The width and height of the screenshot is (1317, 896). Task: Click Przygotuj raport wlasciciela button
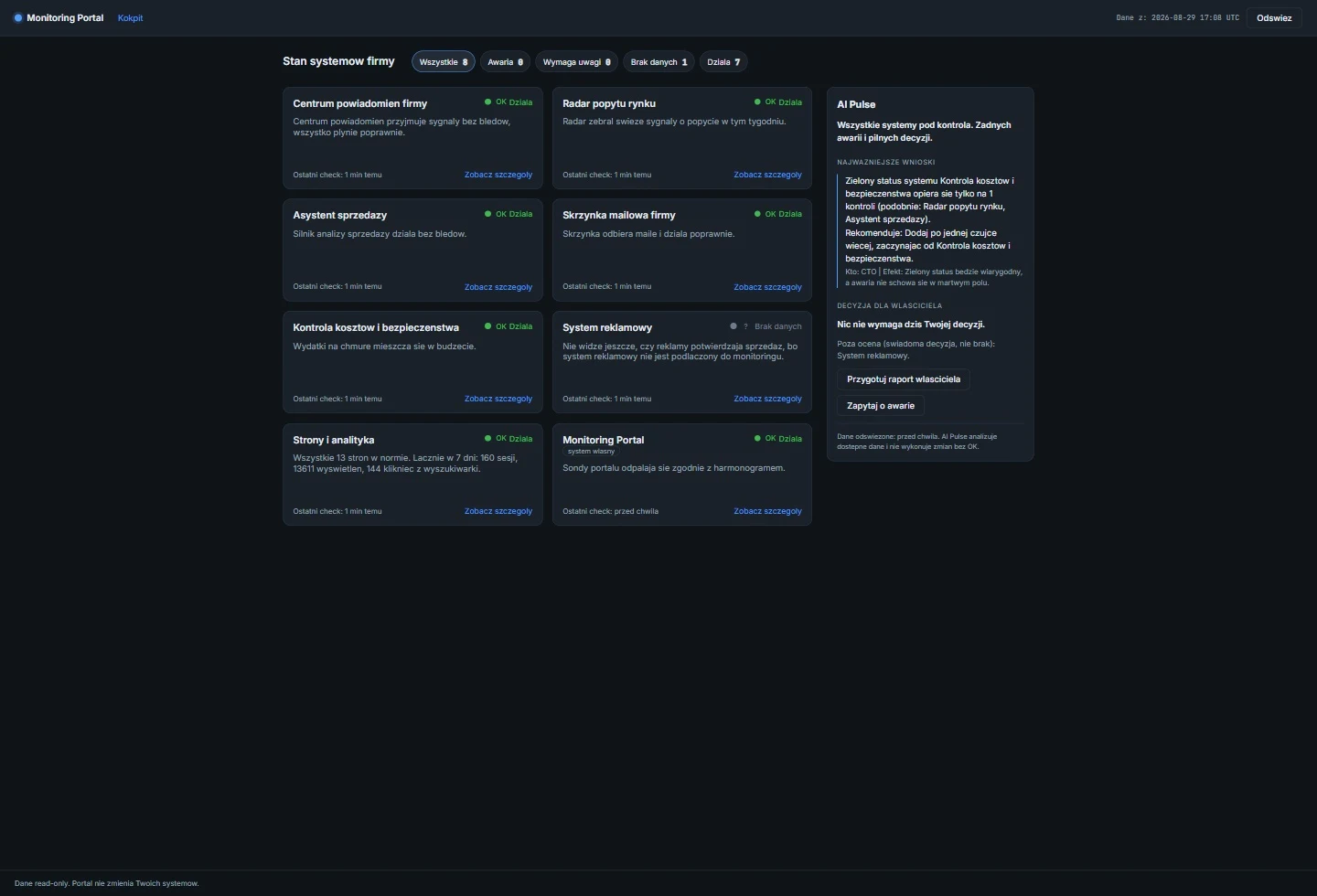coord(904,379)
